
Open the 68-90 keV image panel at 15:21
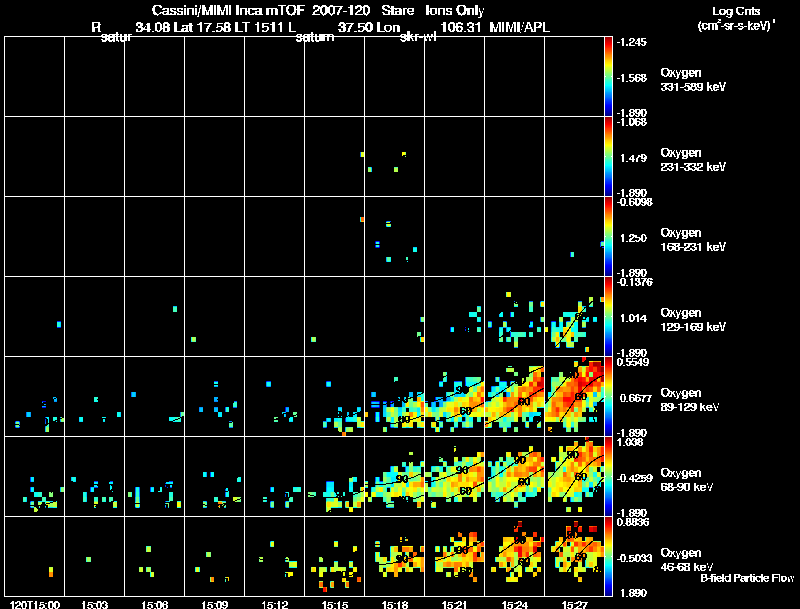click(455, 477)
